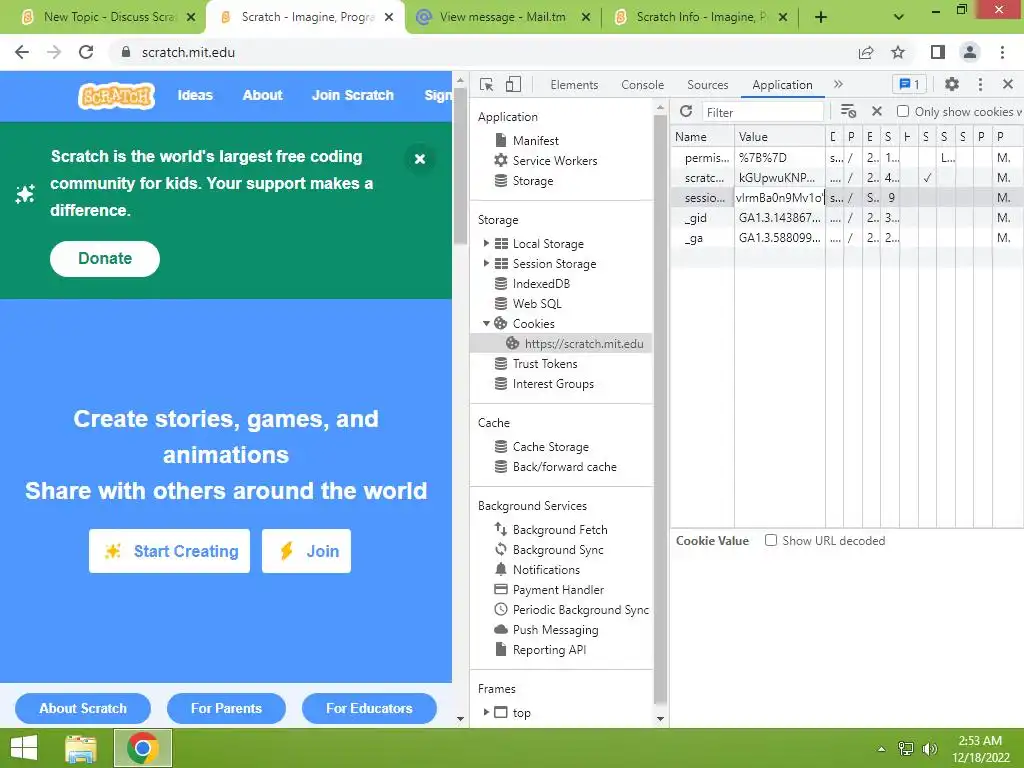
Task: Enable Only show cookies with issue
Action: tap(903, 111)
